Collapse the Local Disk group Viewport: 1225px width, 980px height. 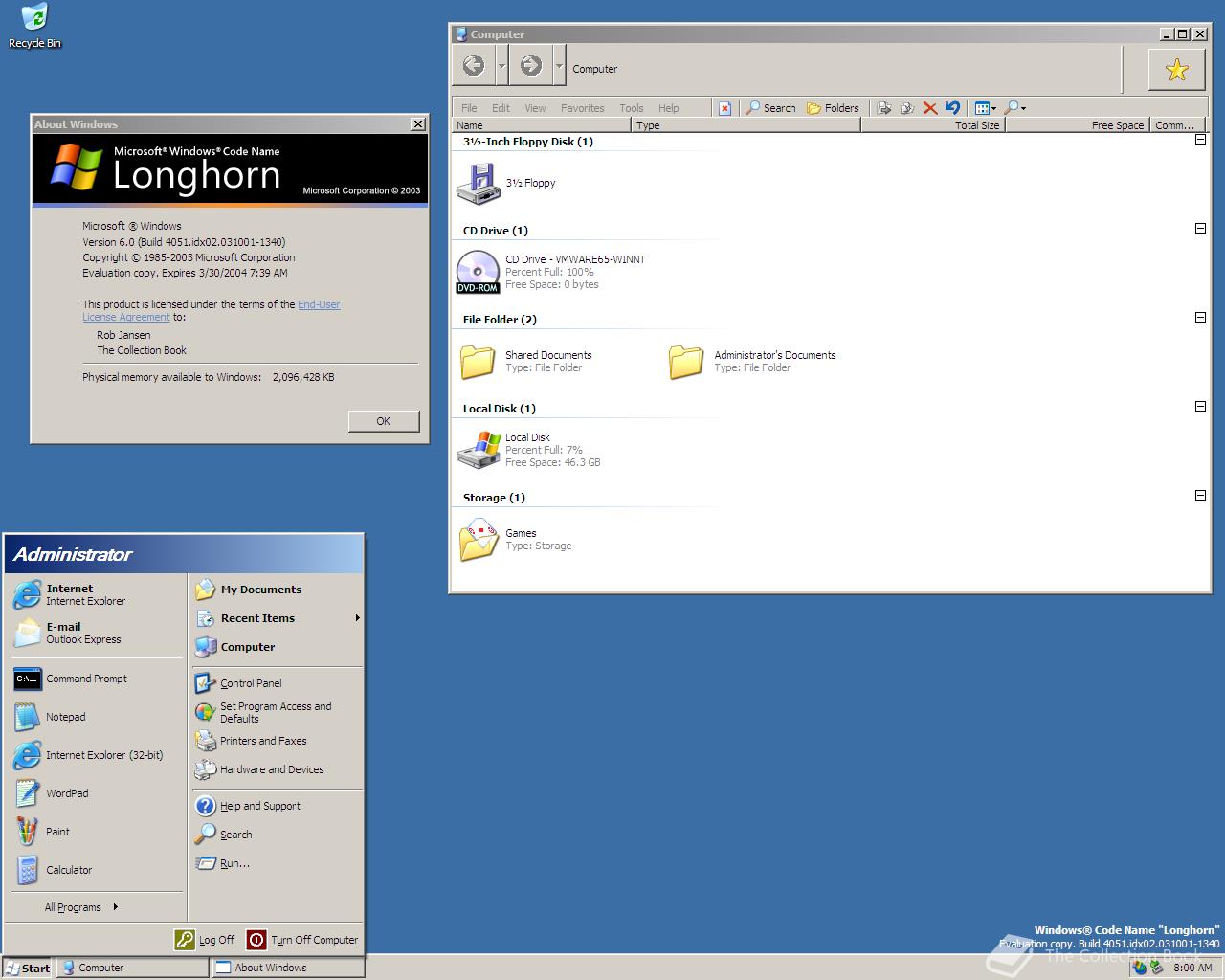(1200, 407)
